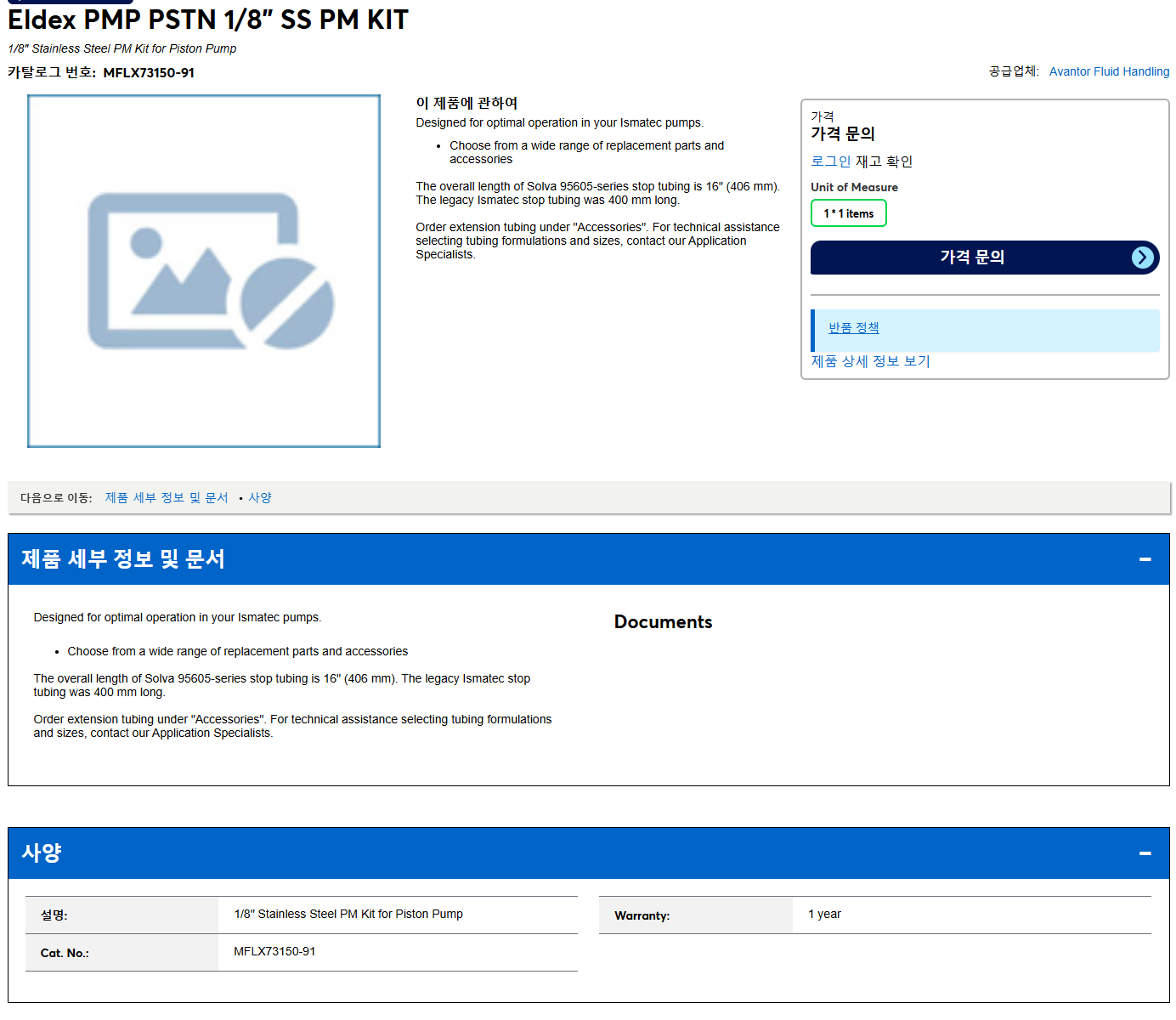1176x1020 pixels.
Task: Click the 설명: label cell
Action: [x=122, y=915]
